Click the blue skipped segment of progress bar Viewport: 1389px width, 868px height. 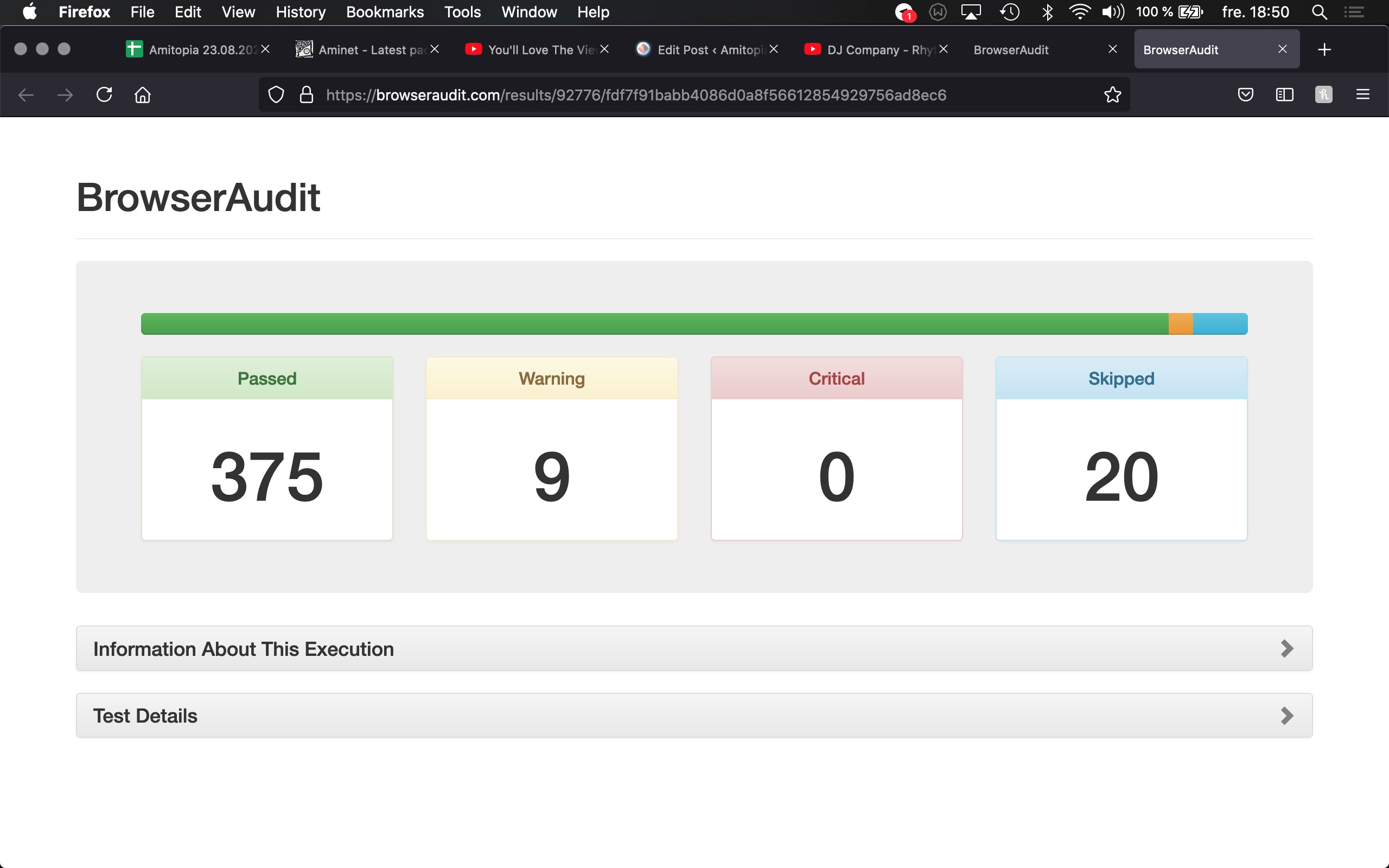(1220, 324)
